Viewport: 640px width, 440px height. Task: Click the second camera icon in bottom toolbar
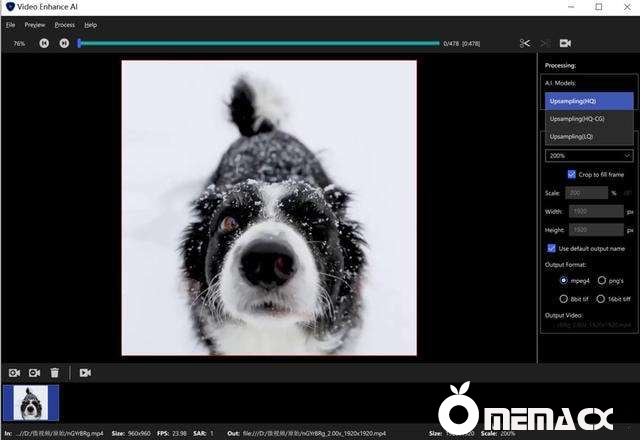click(x=34, y=372)
